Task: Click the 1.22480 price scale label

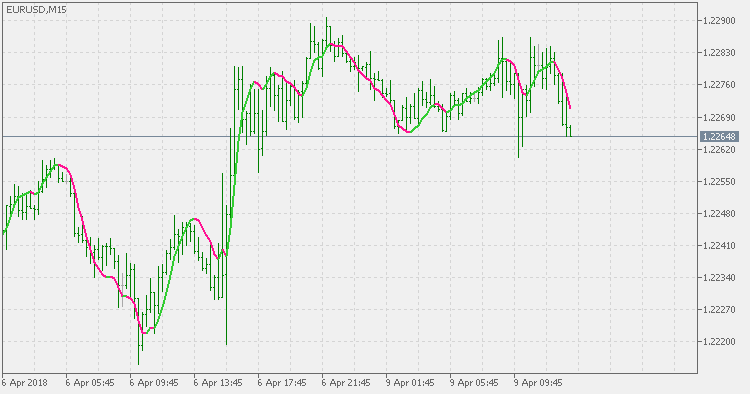Action: [x=719, y=214]
